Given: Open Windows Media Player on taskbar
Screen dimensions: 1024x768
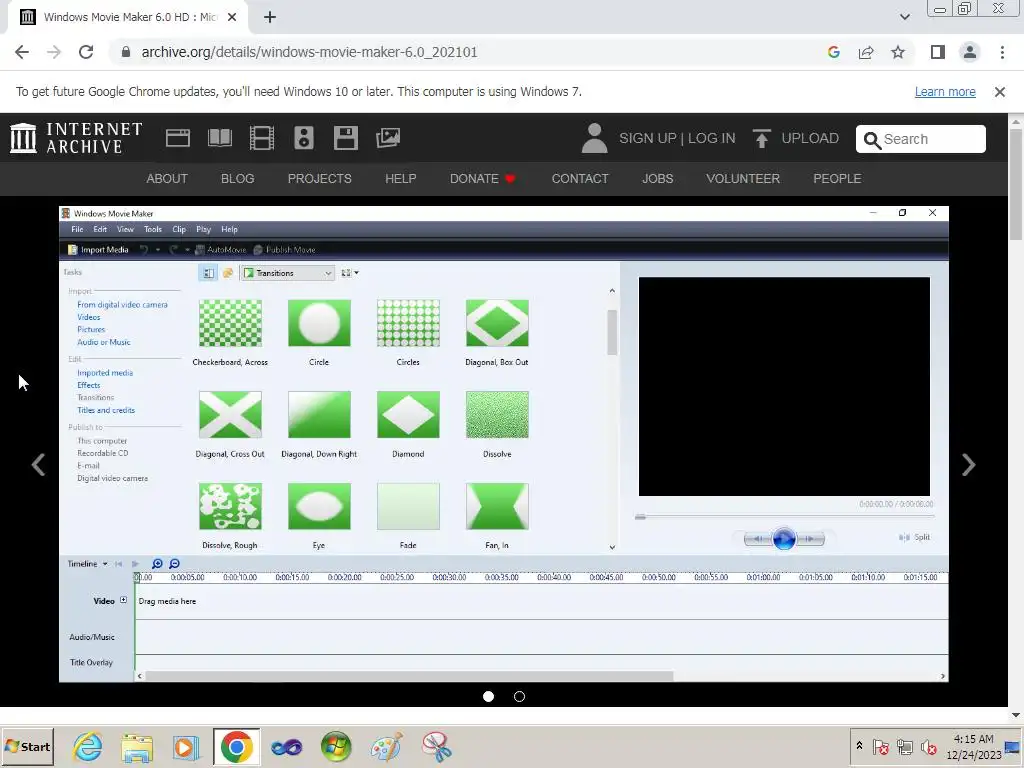Looking at the screenshot, I should coord(186,746).
